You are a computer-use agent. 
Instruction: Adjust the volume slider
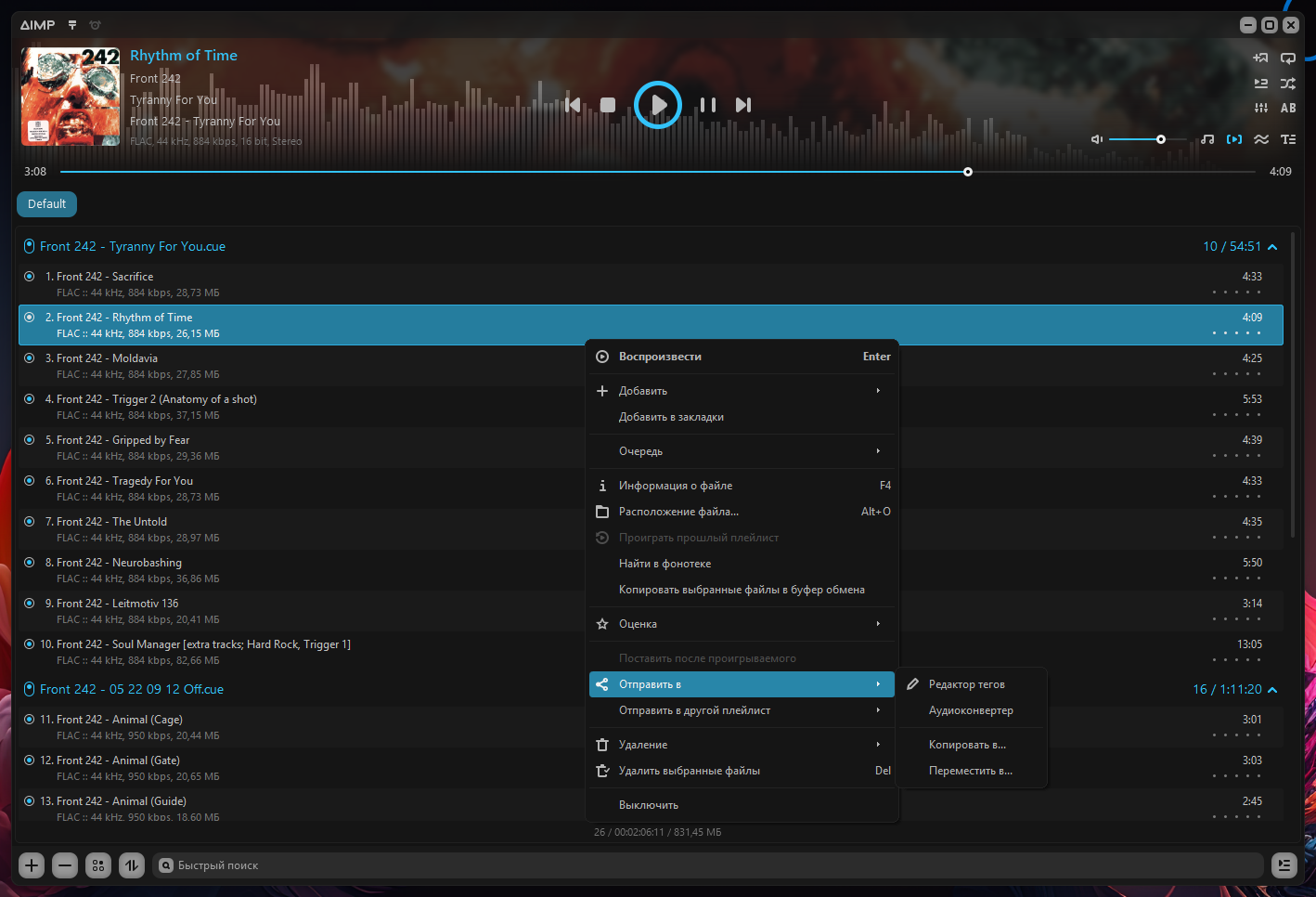click(1147, 139)
